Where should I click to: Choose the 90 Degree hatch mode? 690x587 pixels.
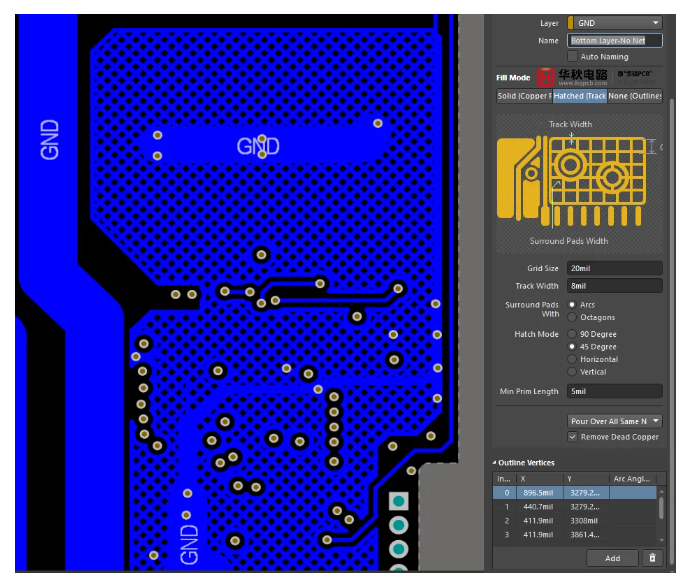point(573,334)
